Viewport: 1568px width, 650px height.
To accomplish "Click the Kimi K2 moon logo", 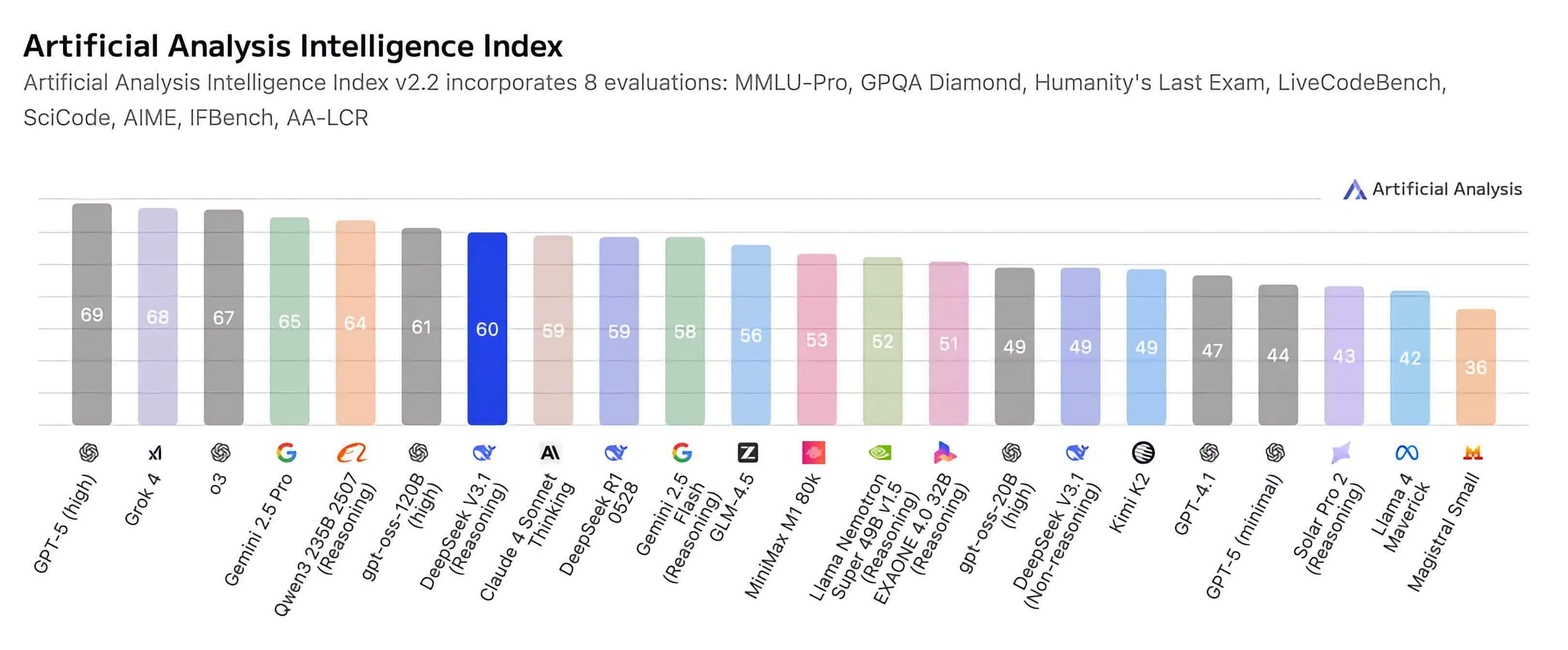I will tap(1143, 453).
